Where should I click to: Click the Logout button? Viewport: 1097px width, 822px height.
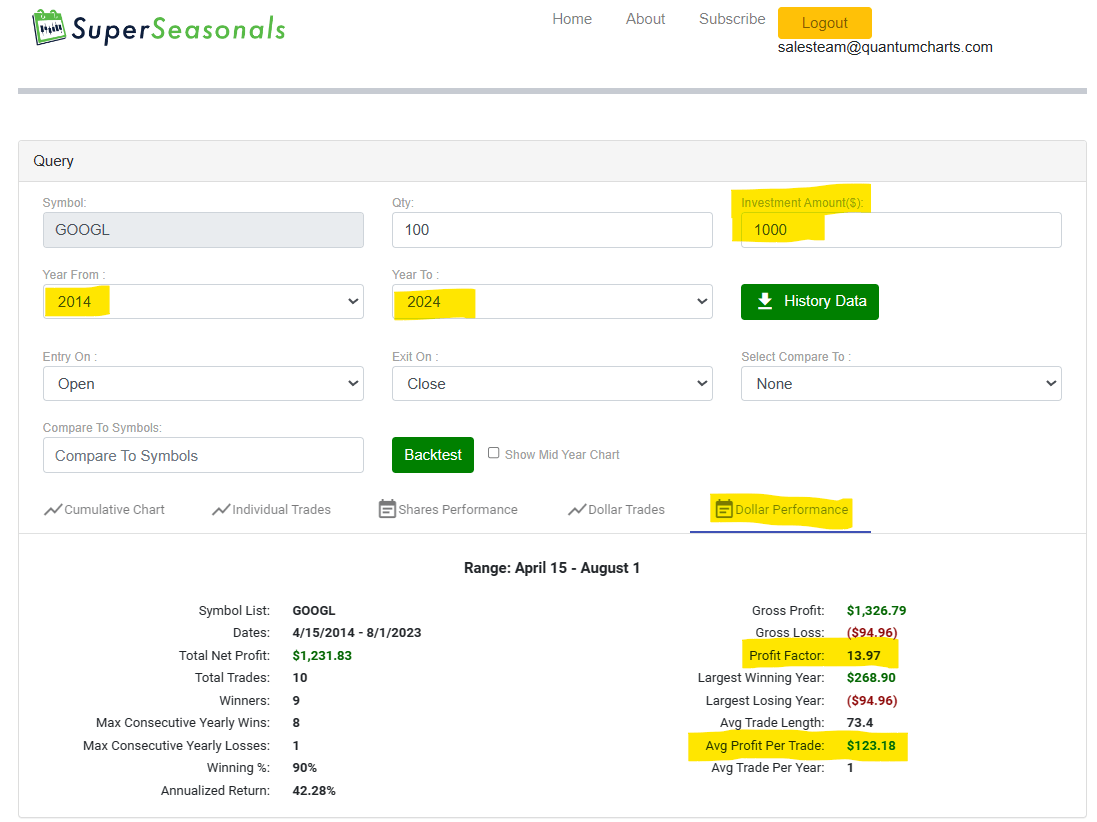click(825, 22)
